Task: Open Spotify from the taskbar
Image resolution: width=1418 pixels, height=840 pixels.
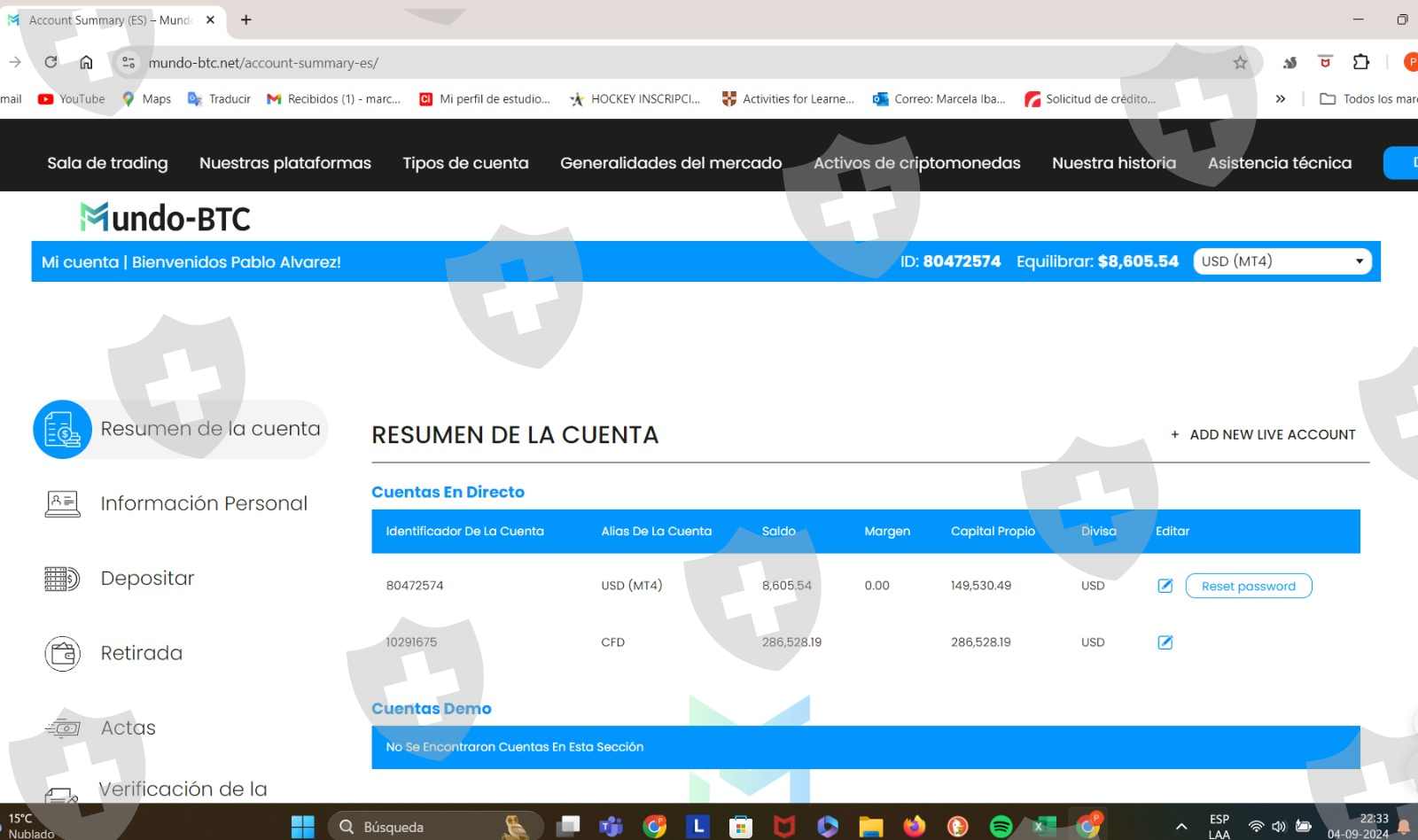Action: 1001,827
